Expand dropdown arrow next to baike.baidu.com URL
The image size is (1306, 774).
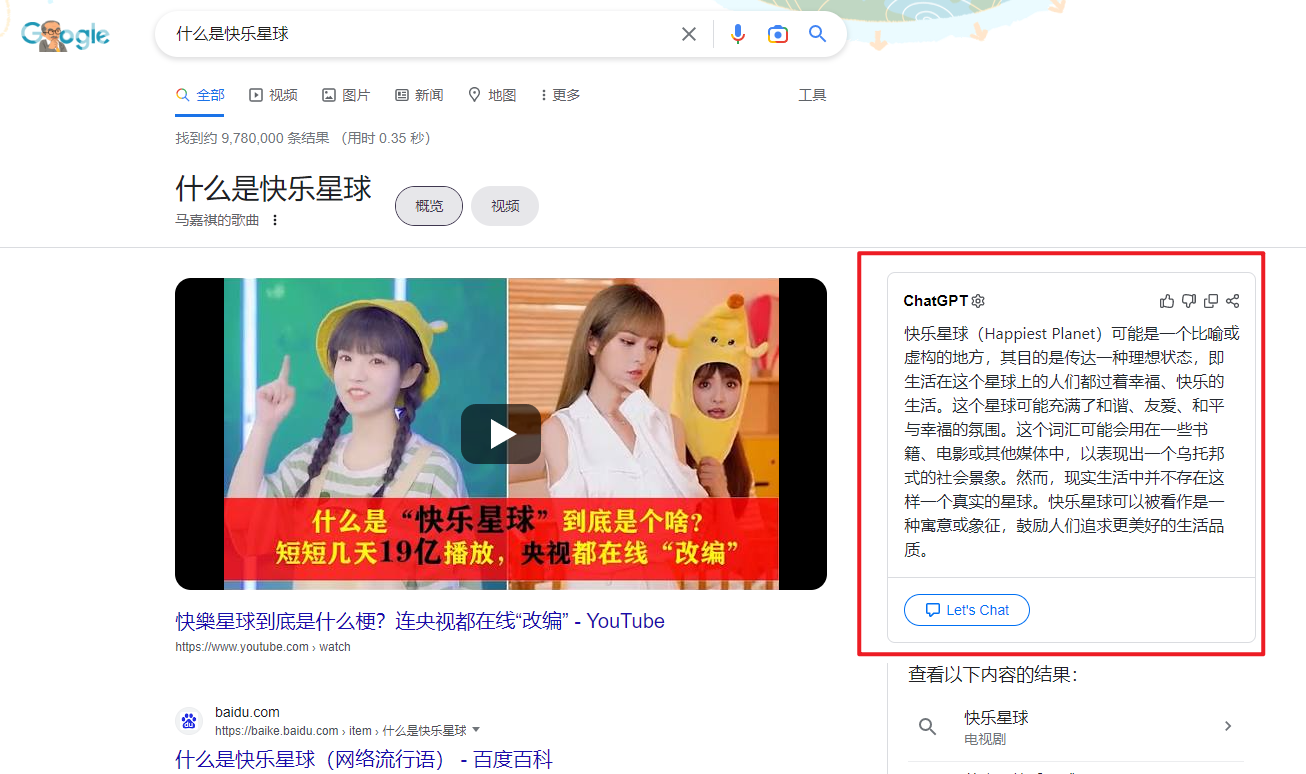coord(476,730)
